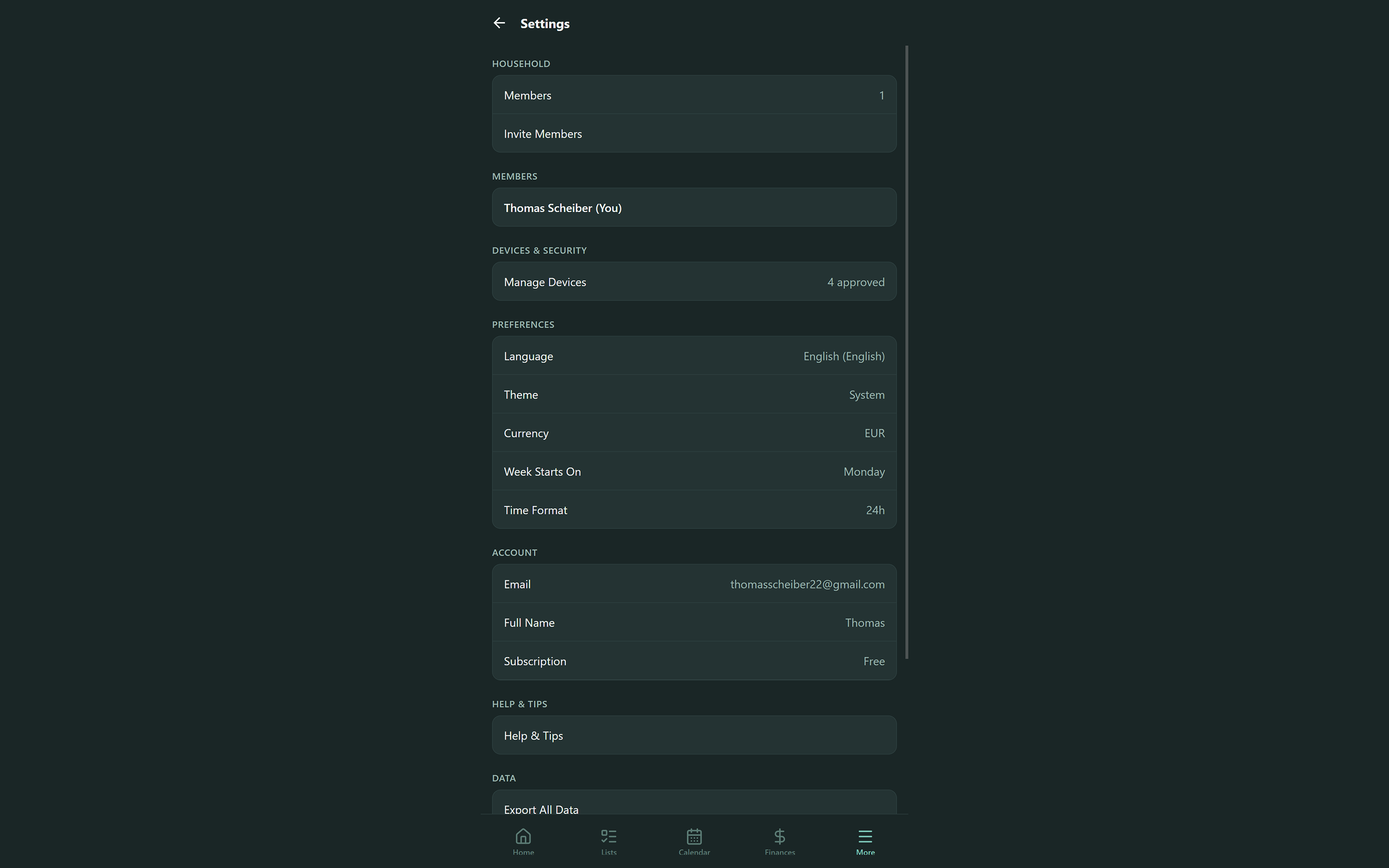Viewport: 1389px width, 868px height.
Task: Select Thomas Scheiber (You) member
Action: [x=694, y=207]
